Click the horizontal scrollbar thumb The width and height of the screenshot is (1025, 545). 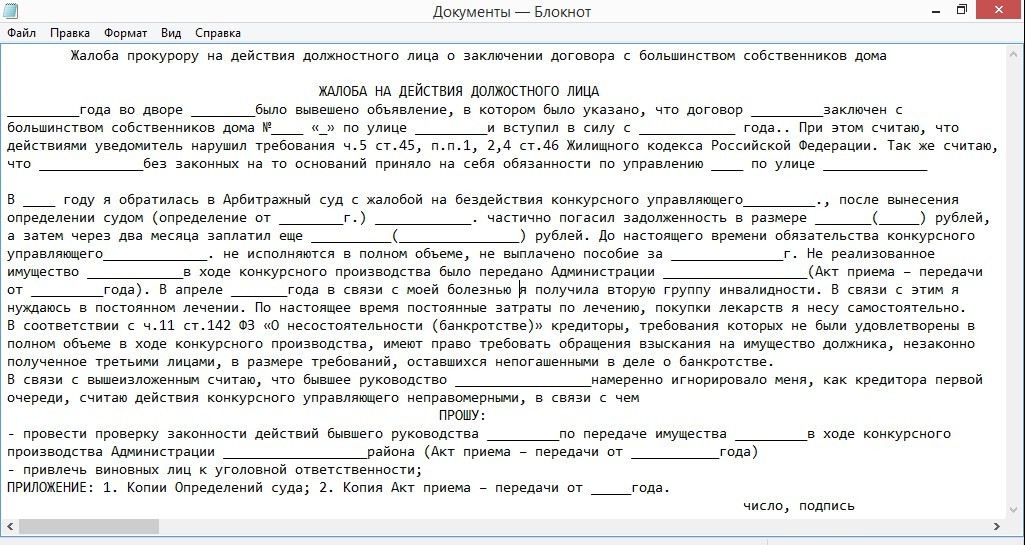point(89,526)
